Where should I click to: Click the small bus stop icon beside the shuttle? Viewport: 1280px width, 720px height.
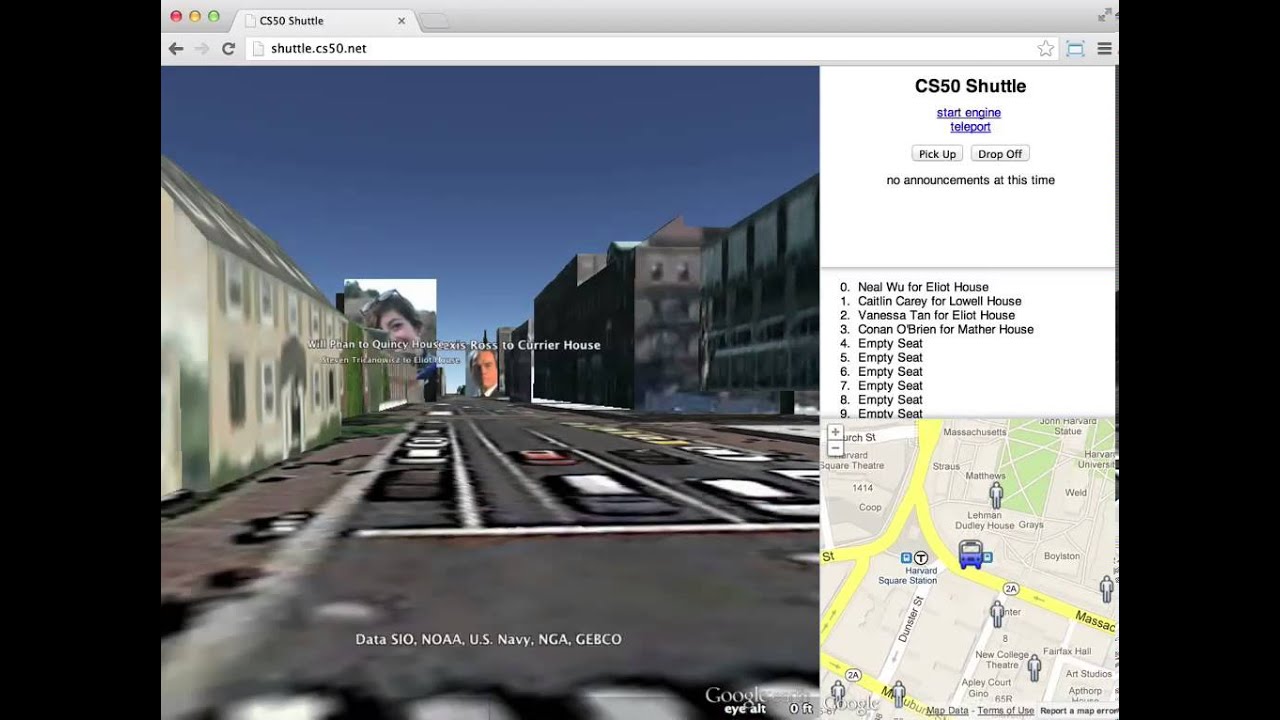point(987,557)
